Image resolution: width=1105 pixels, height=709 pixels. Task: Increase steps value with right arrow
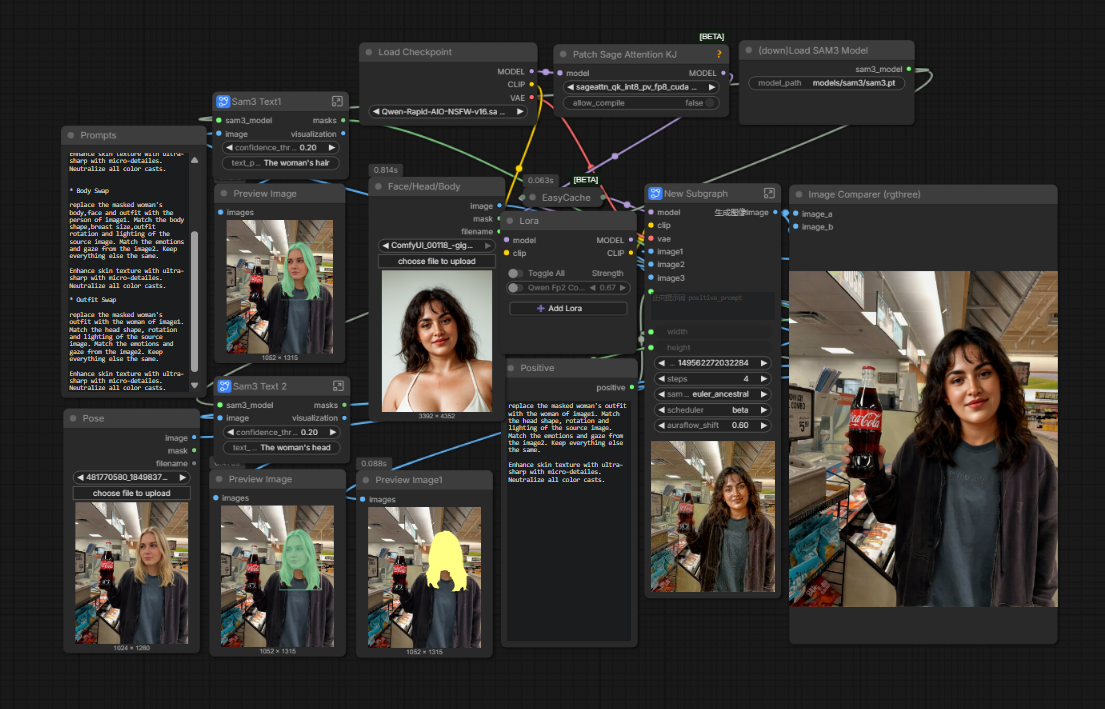(x=765, y=379)
